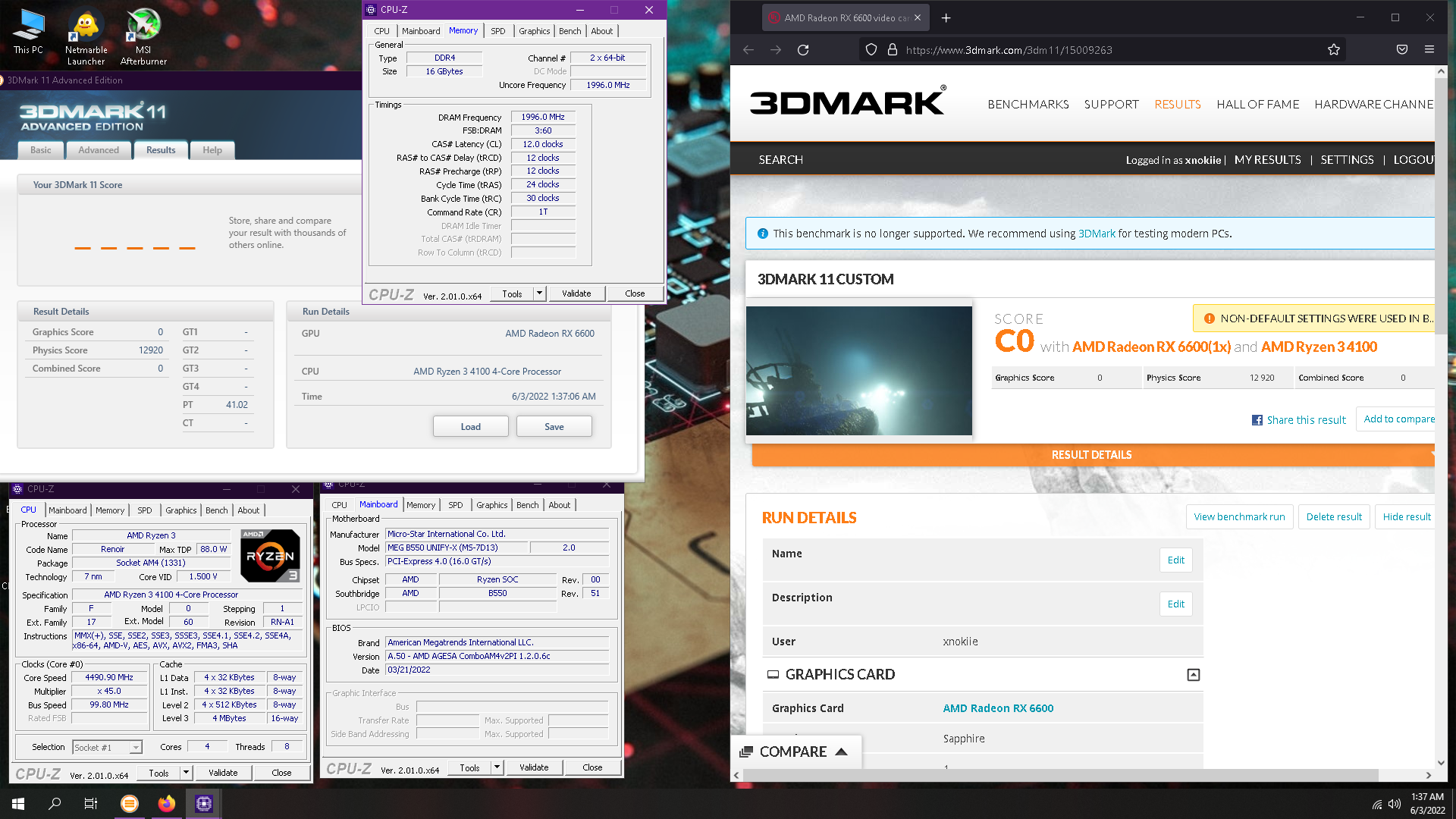Open Benchmarks in the 3DMark site menu

[1028, 104]
